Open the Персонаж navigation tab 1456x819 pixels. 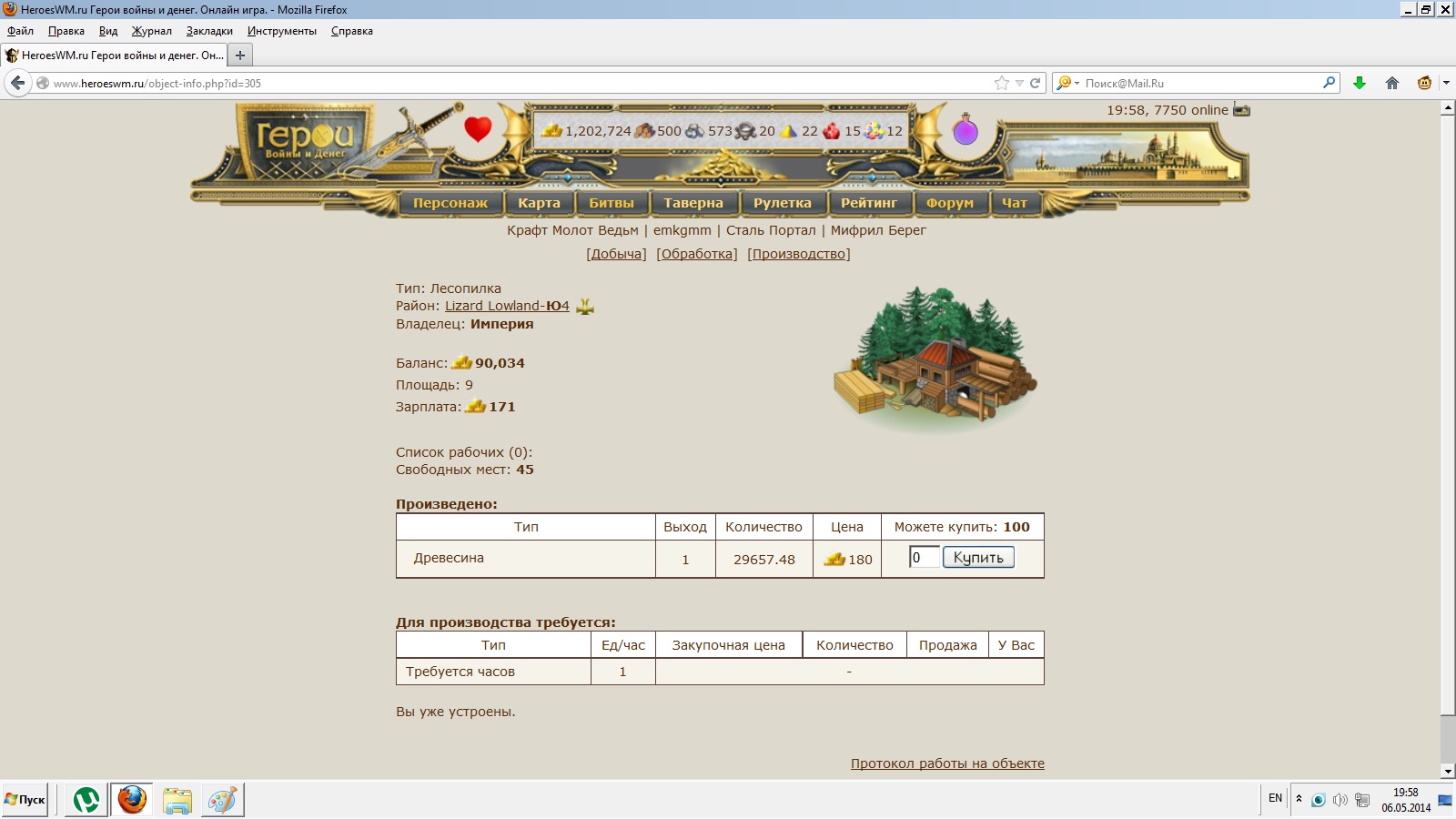click(450, 203)
